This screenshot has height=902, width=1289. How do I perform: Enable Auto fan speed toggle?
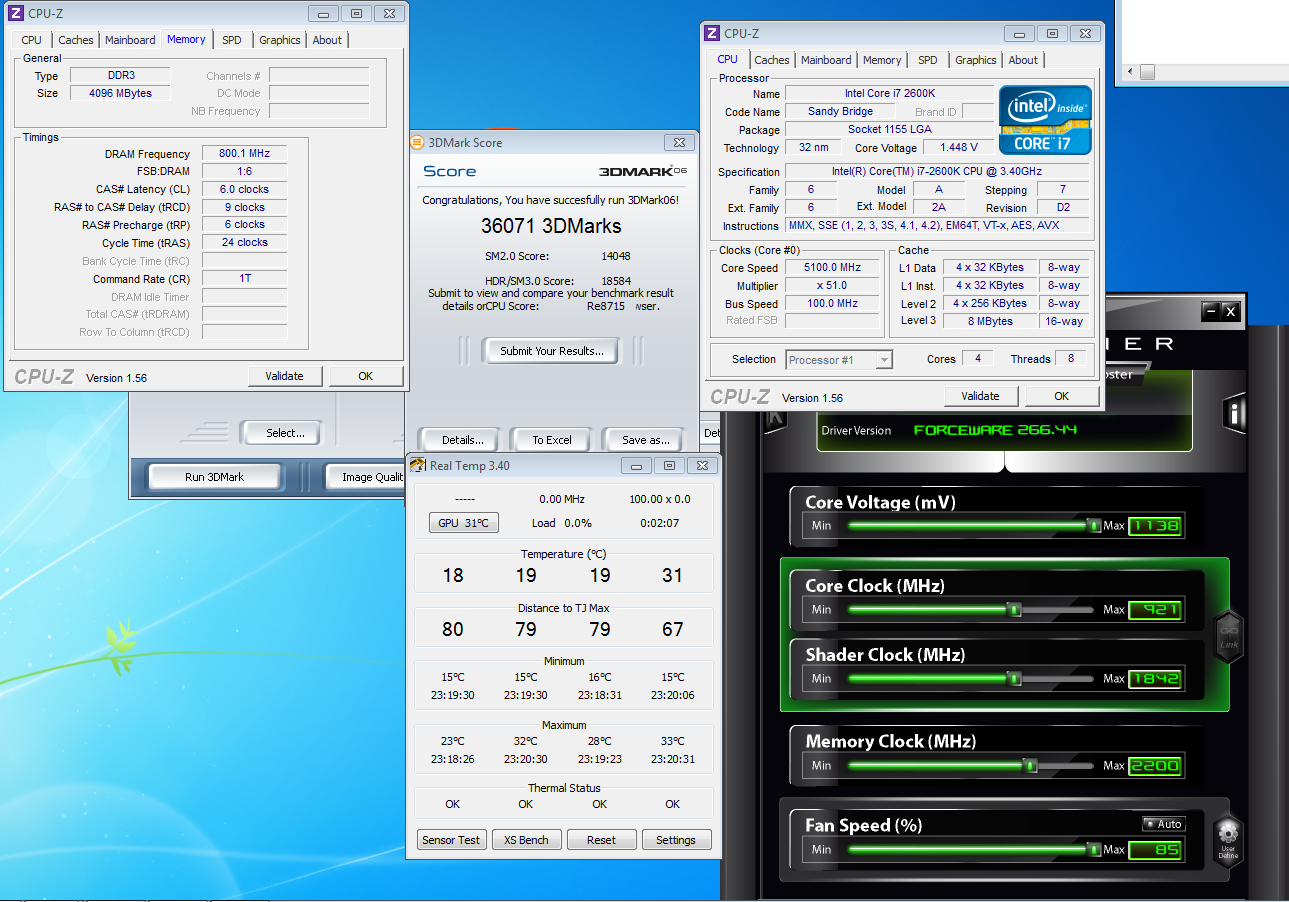pos(1164,824)
